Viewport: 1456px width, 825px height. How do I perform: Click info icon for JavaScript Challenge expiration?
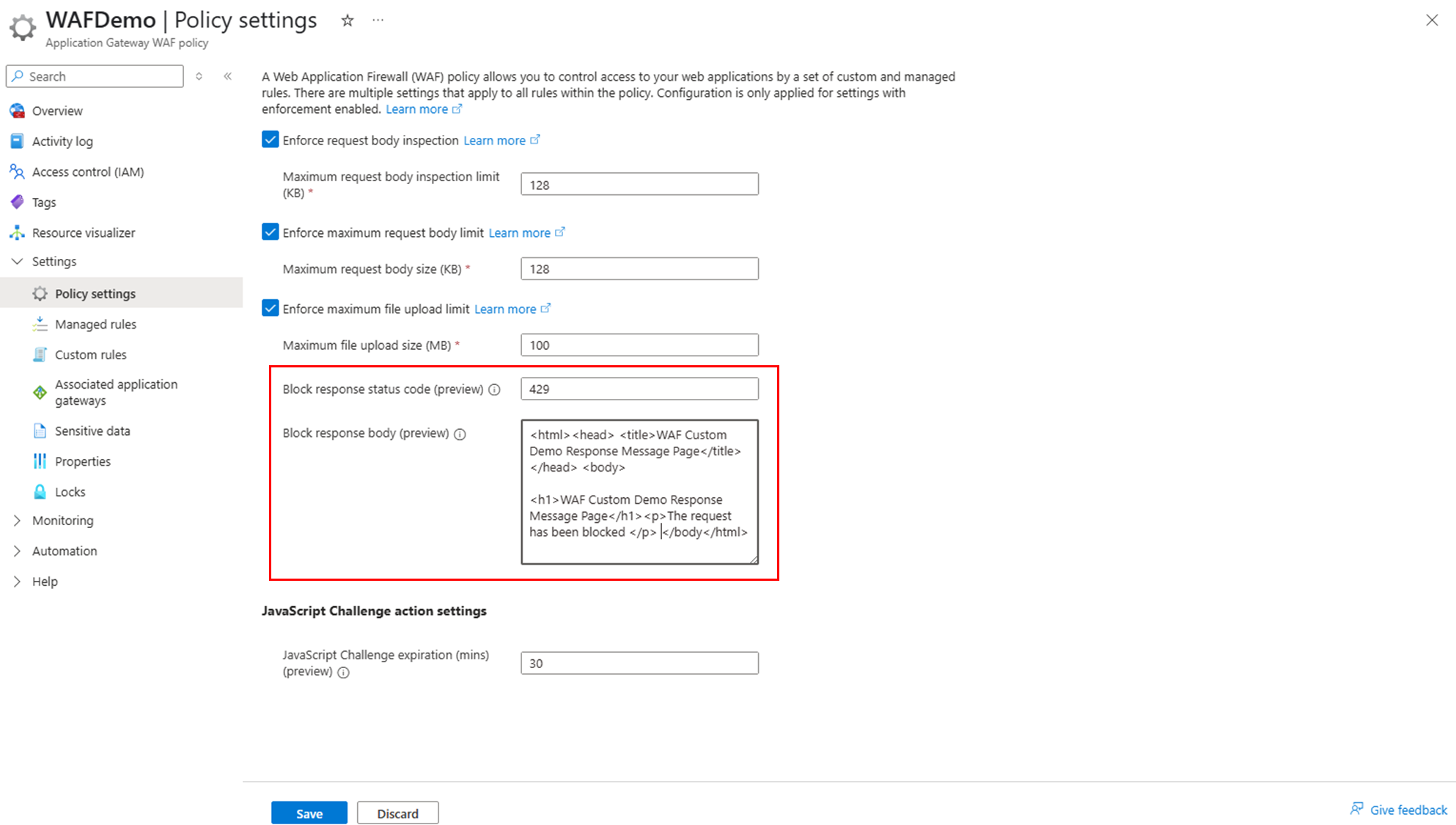[343, 672]
